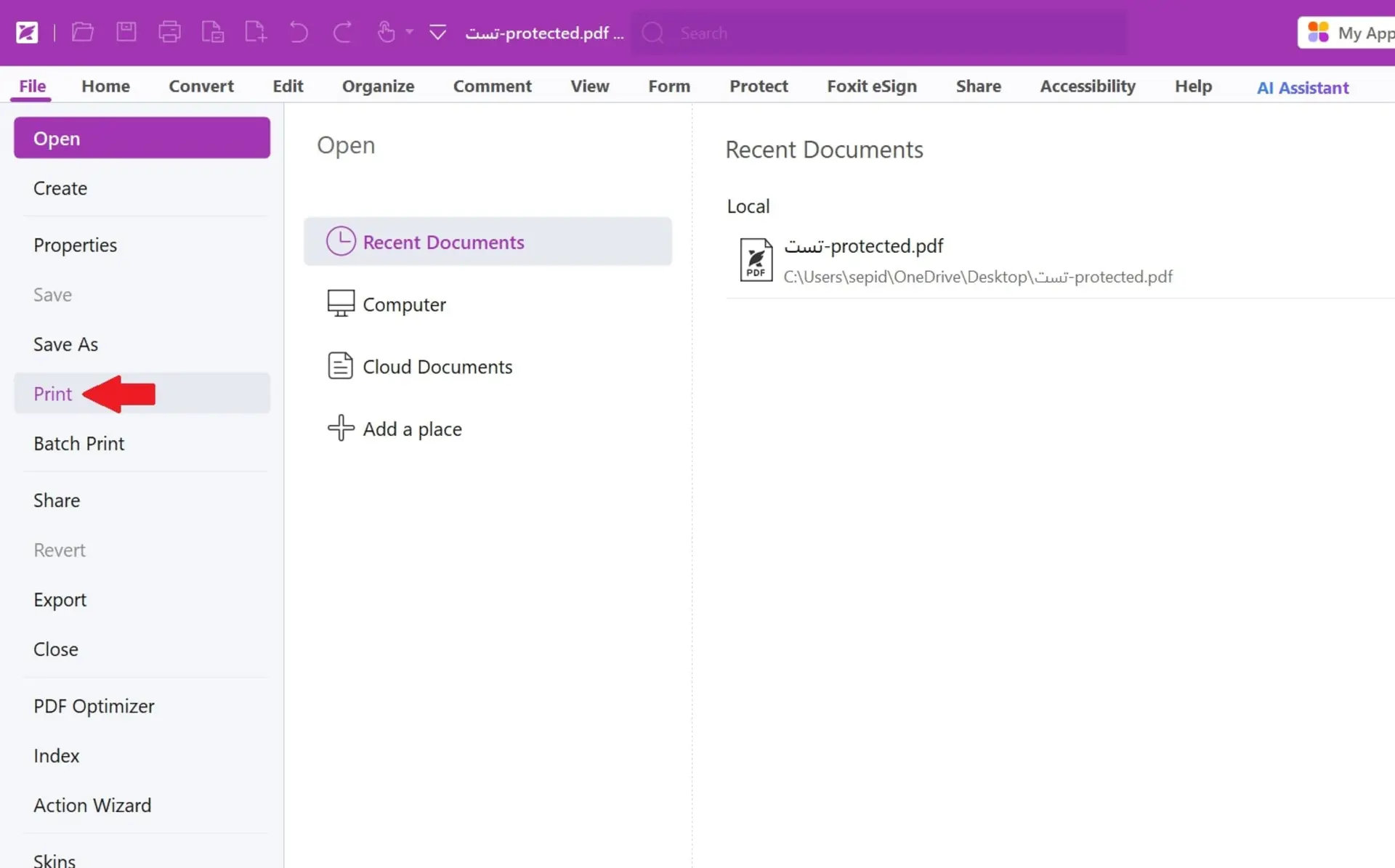Screen dimensions: 1395x868
Task: Open the recent file تست-protected.pdf
Action: coord(864,246)
